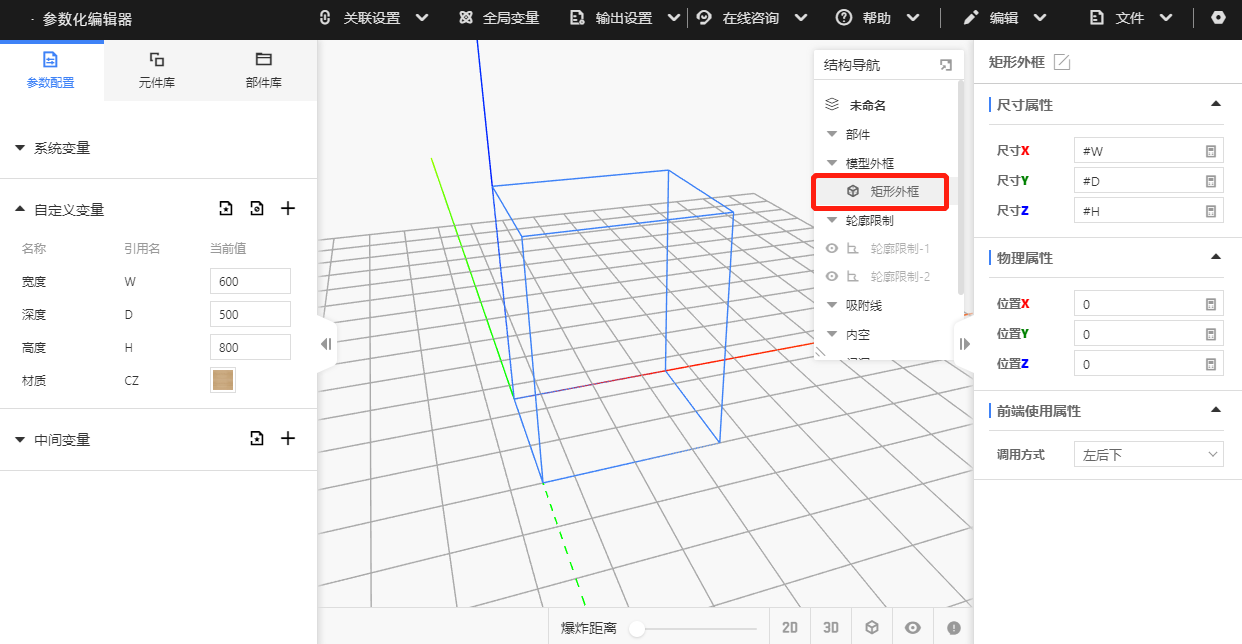Switch to 2D view mode
The width and height of the screenshot is (1242, 644).
790,627
